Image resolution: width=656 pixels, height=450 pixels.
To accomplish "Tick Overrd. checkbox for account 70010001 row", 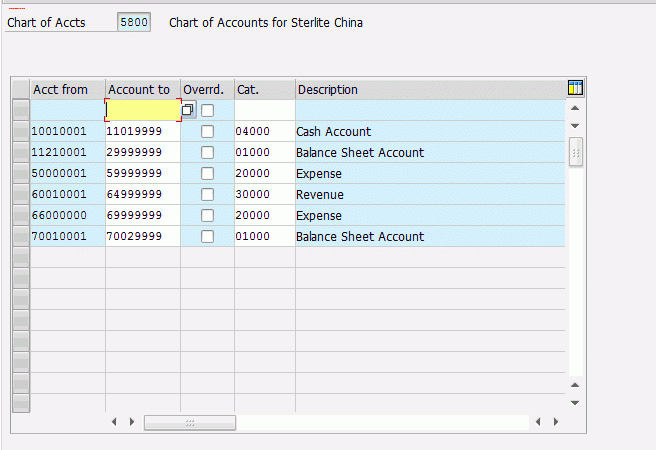I will coord(208,236).
